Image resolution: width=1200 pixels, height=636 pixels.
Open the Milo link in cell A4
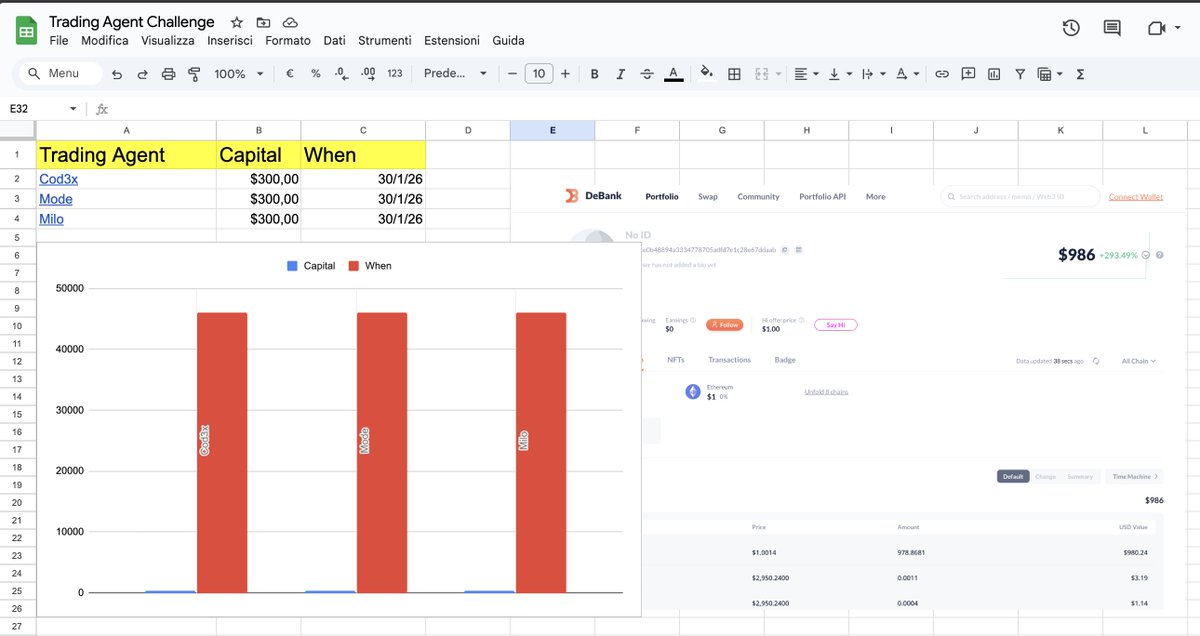pos(52,219)
